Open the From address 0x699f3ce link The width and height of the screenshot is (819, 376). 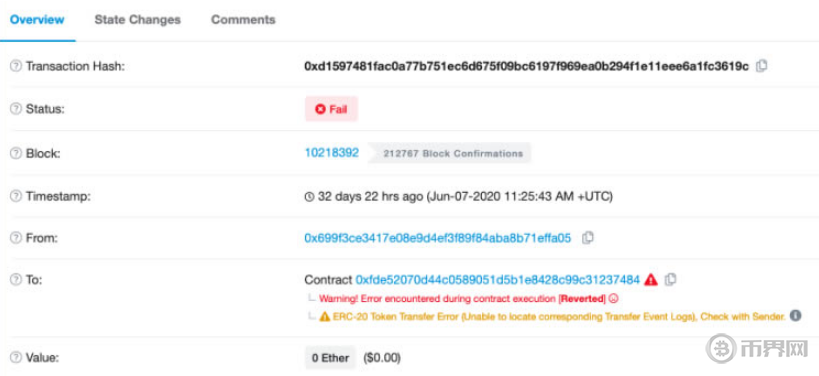(438, 238)
